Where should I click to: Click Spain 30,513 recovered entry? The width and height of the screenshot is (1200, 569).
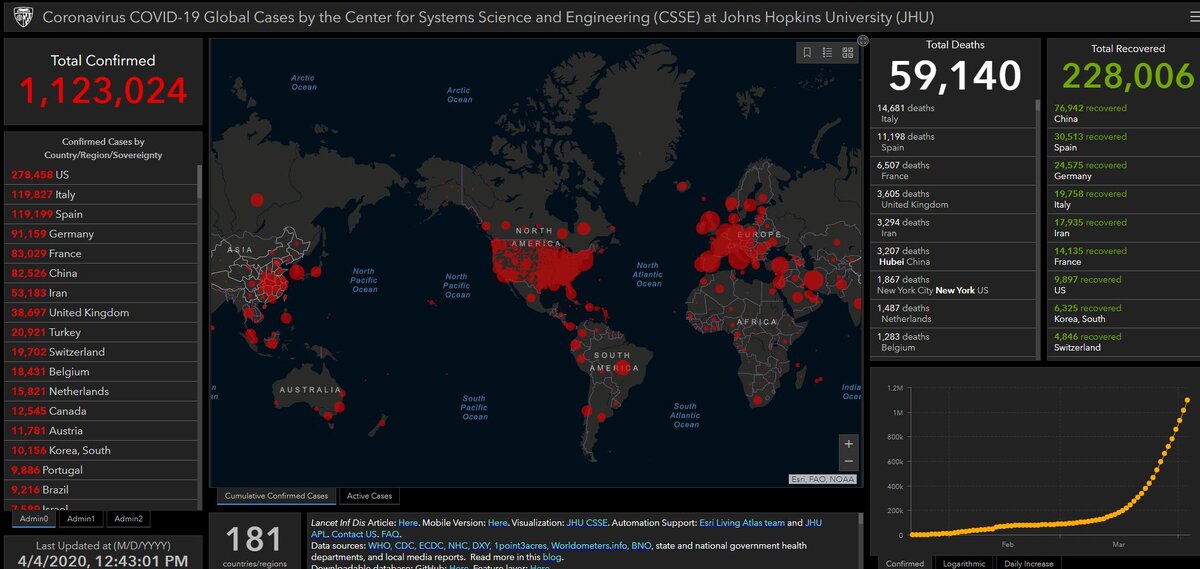tap(1121, 141)
